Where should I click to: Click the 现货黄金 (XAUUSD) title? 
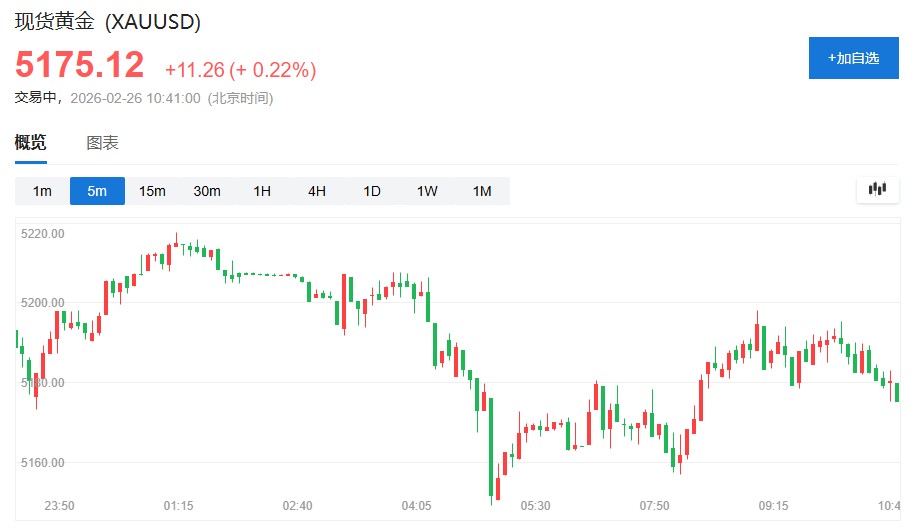(x=107, y=21)
